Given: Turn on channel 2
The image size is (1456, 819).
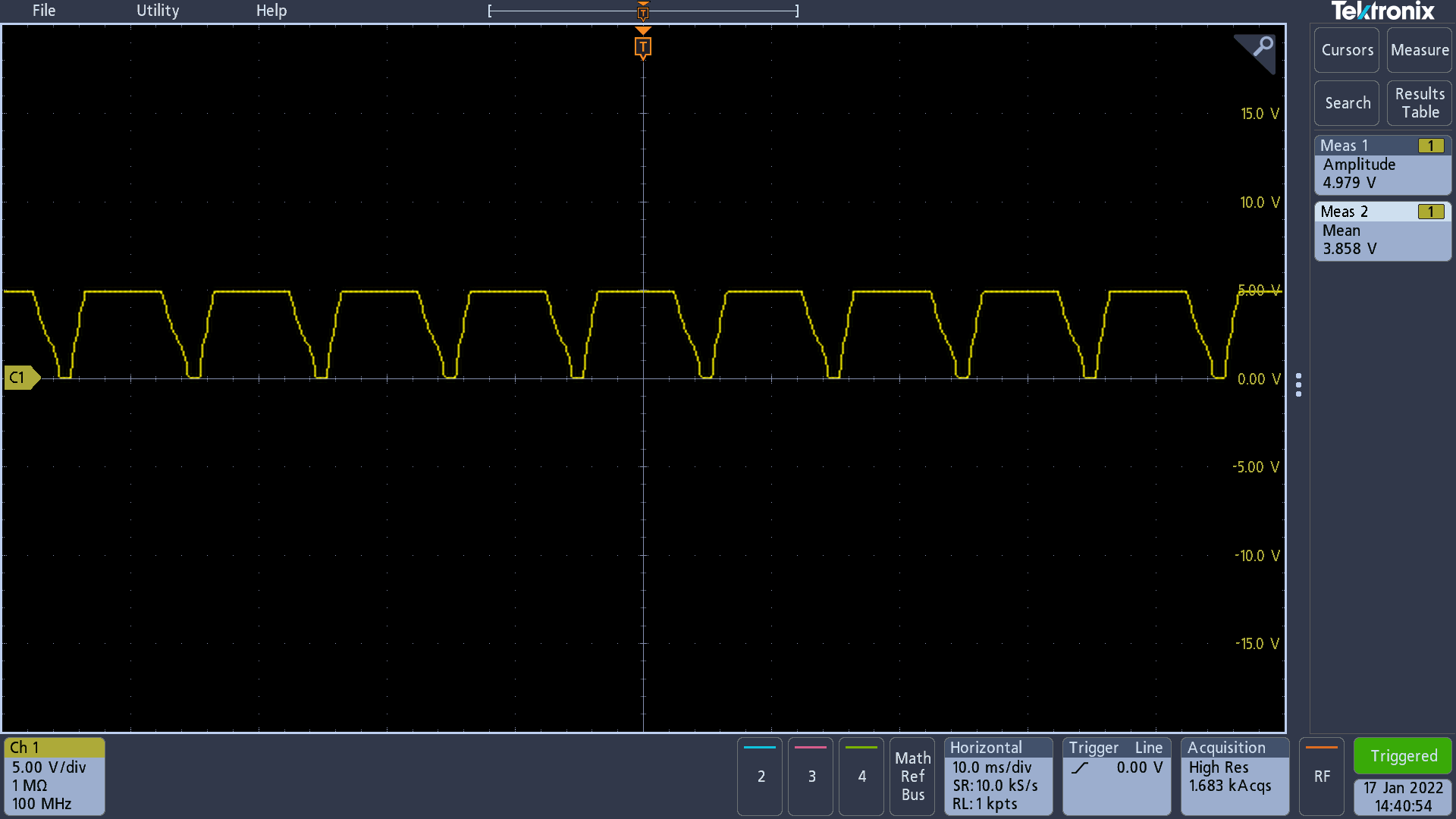Looking at the screenshot, I should (x=761, y=776).
